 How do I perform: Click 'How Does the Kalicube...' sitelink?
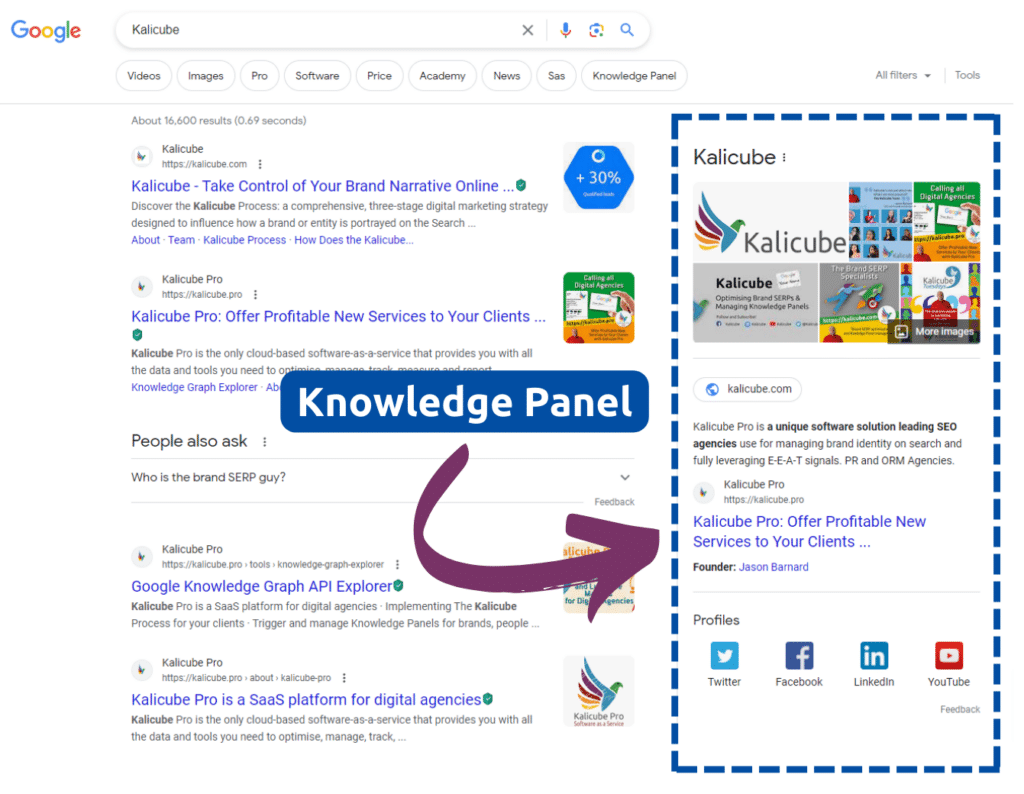pos(353,240)
